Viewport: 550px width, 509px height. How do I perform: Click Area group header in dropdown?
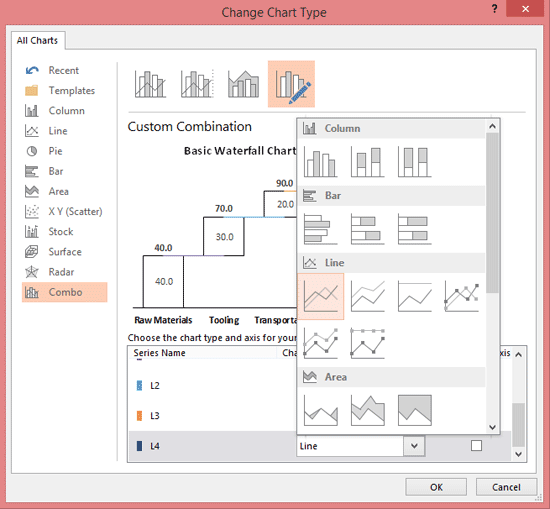pos(391,377)
